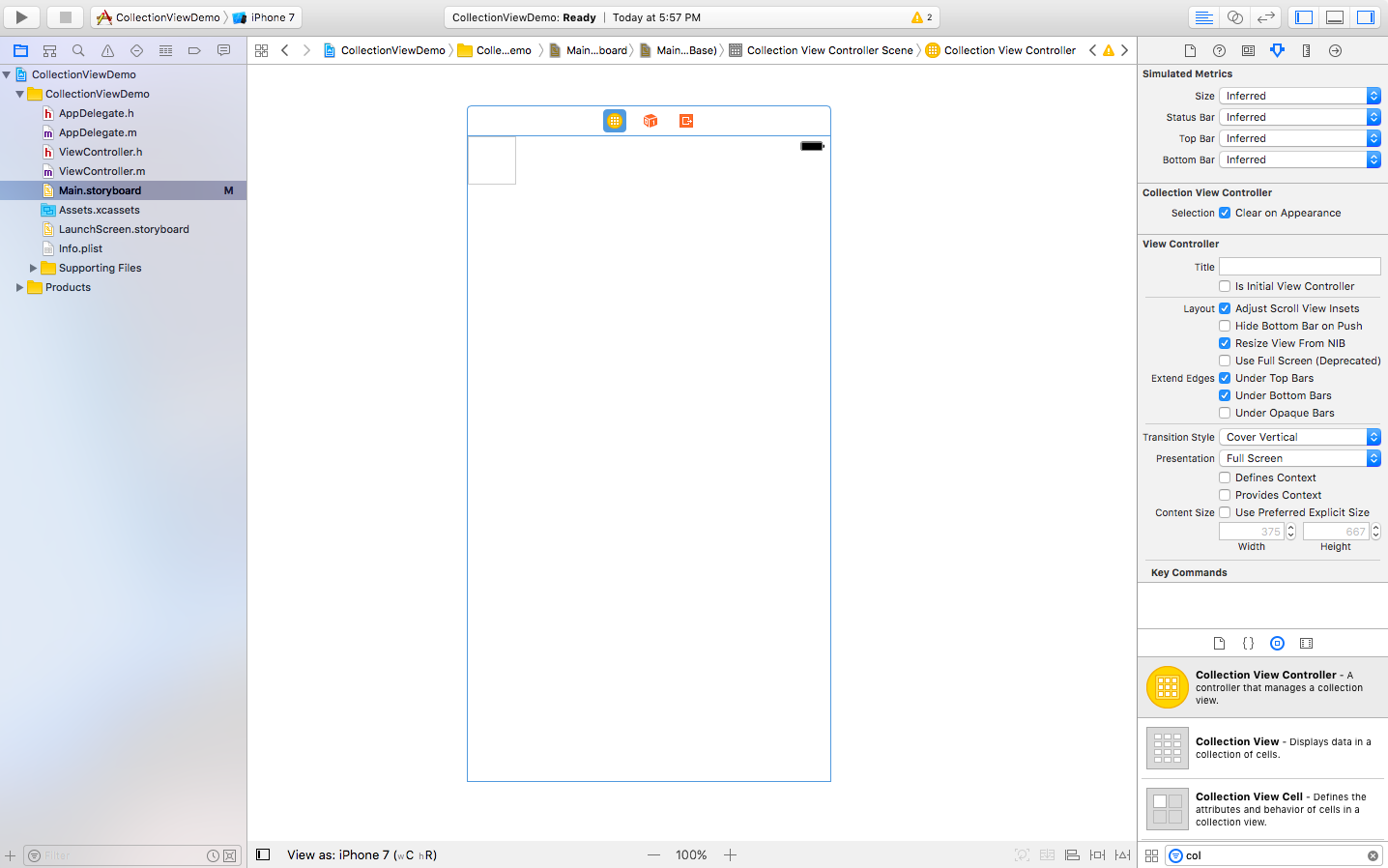Enable Is Initial View Controller

click(x=1225, y=286)
